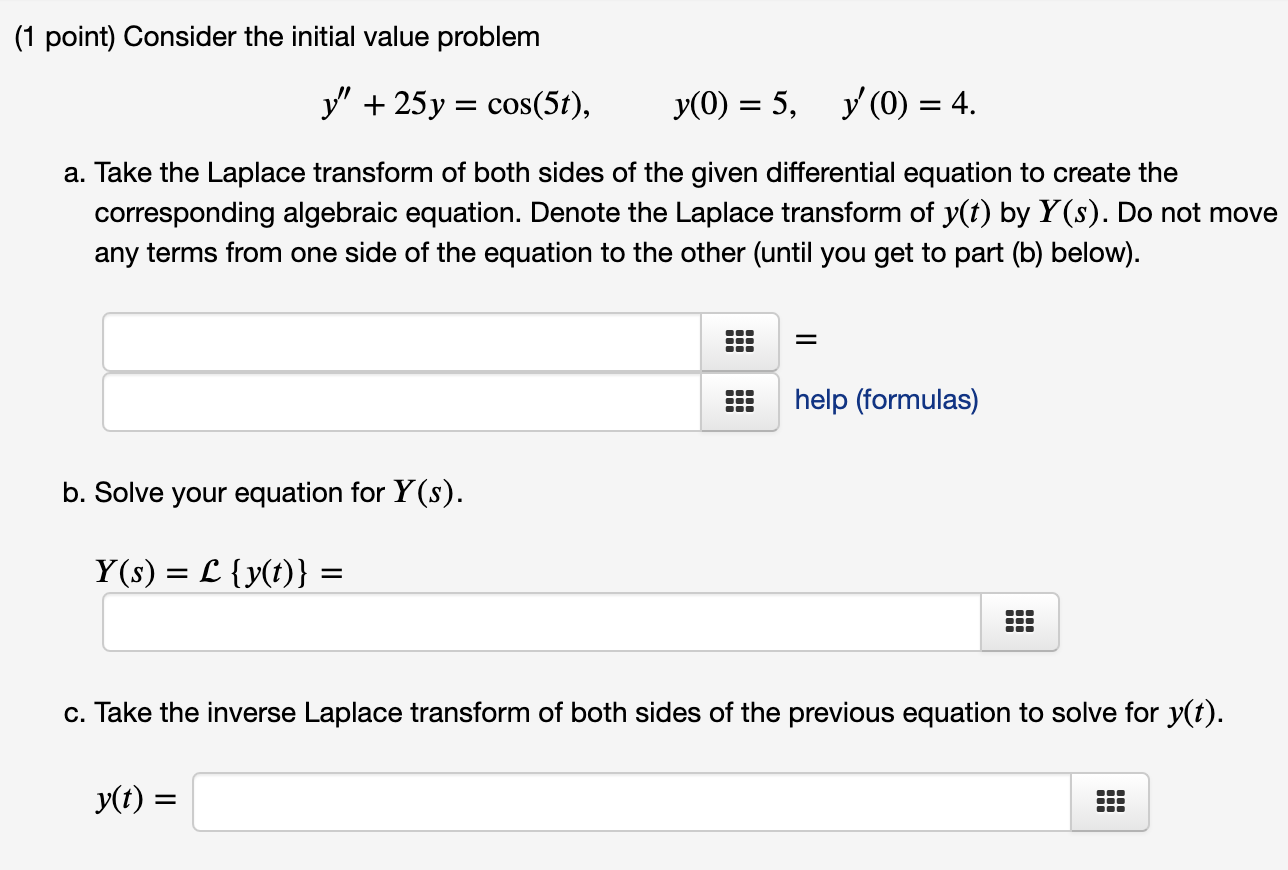Screen dimensions: 1288x870
Task: Open the equation editor for the first part (a) box
Action: click(x=739, y=341)
